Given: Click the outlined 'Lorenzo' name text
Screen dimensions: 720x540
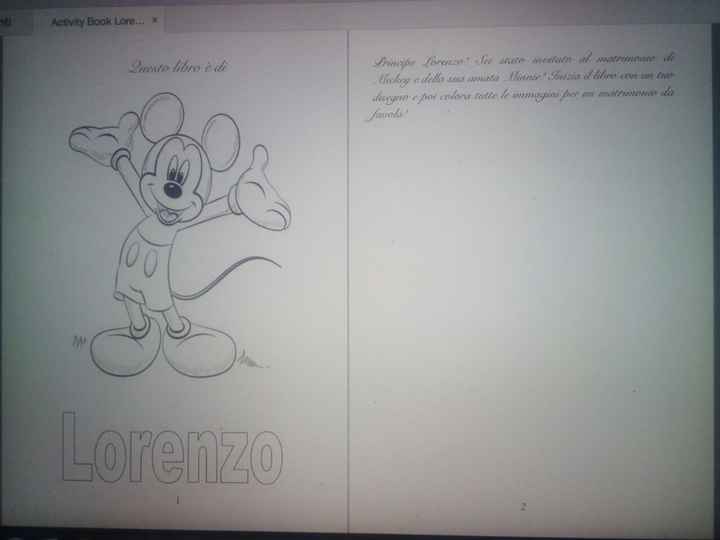Looking at the screenshot, I should tap(172, 449).
